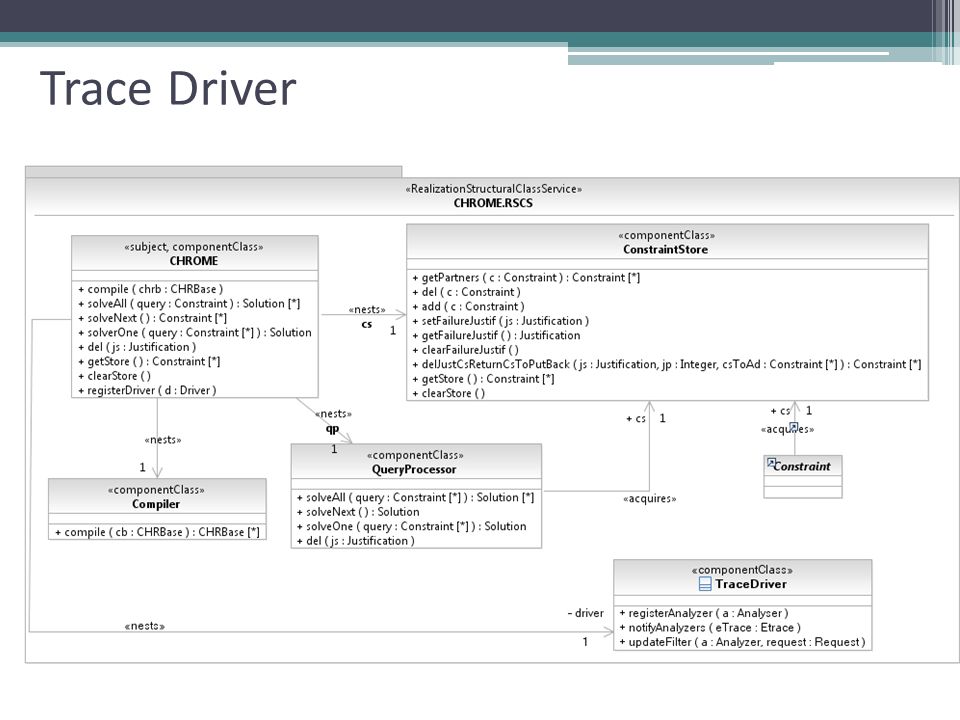960x720 pixels.
Task: Click the Constraint shortcut icon
Action: tap(771, 463)
